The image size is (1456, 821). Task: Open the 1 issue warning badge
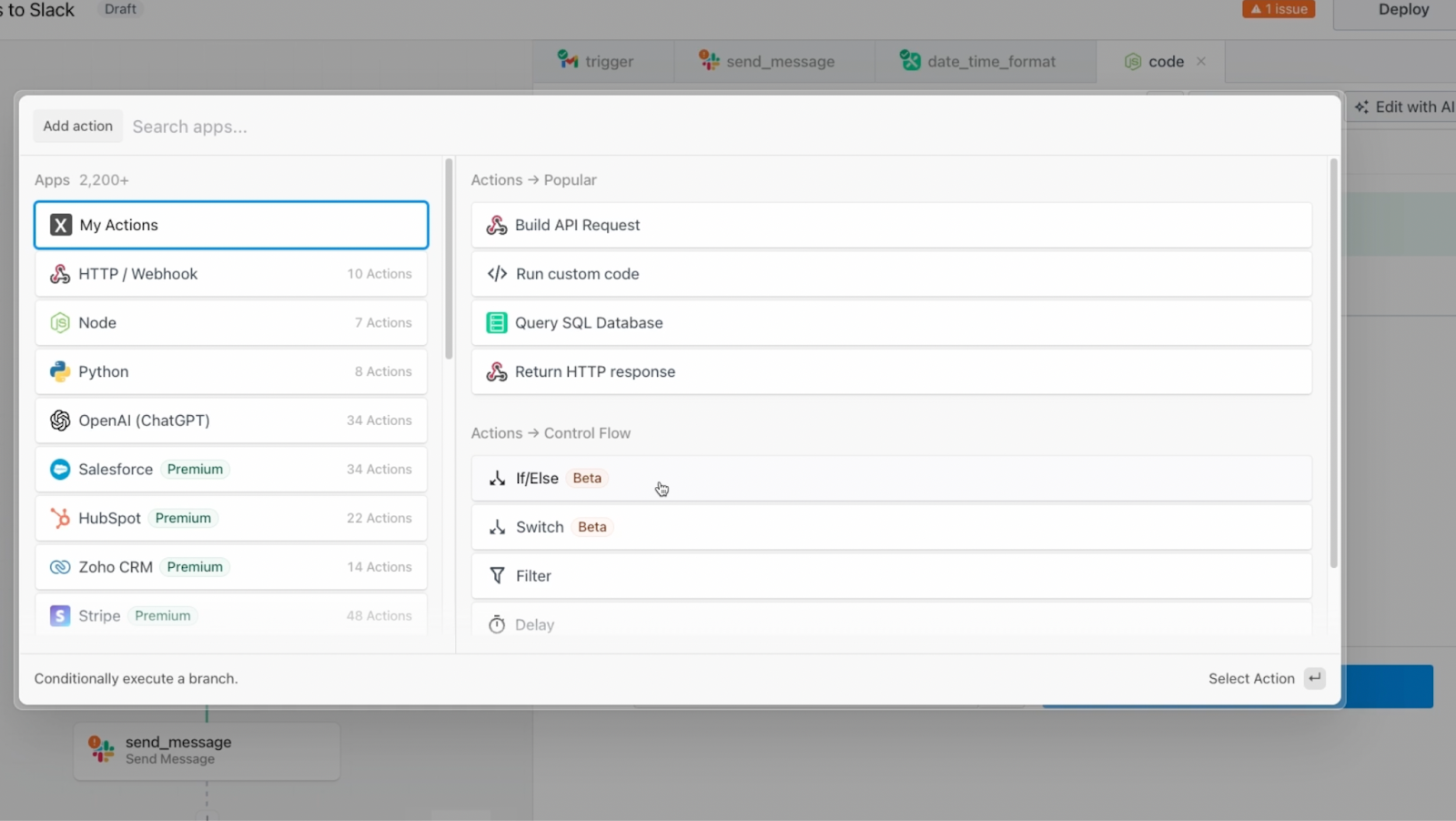point(1279,9)
